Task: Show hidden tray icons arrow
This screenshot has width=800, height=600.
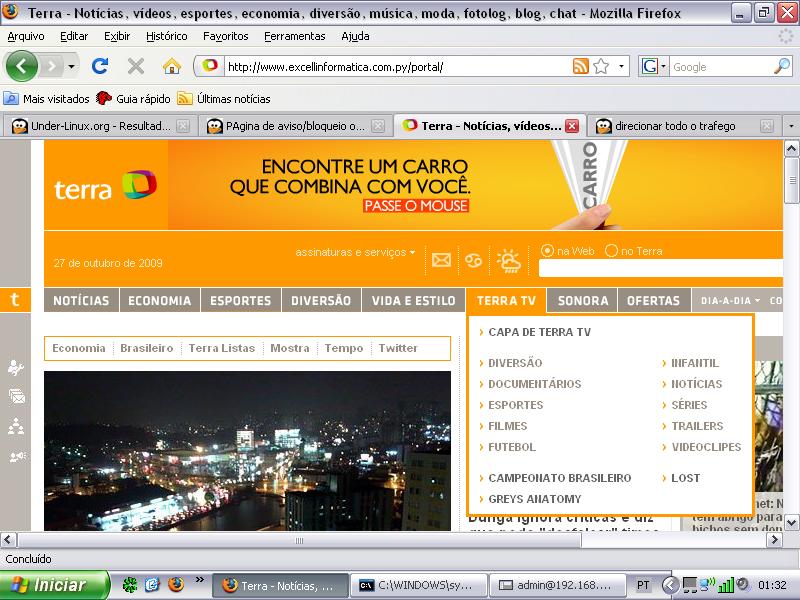Action: (x=670, y=585)
